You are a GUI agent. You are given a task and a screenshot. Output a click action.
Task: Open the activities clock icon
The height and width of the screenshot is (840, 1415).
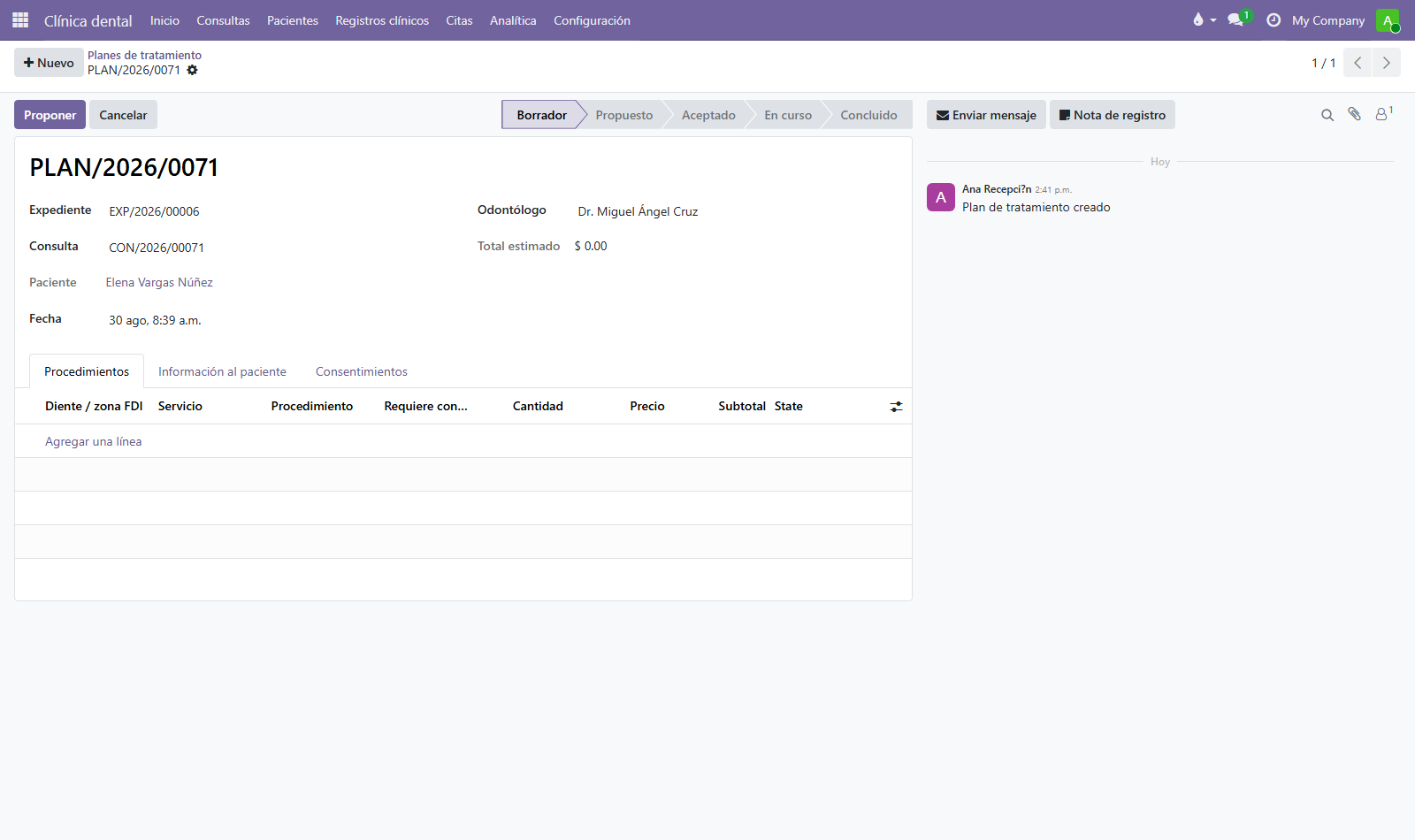click(1273, 19)
